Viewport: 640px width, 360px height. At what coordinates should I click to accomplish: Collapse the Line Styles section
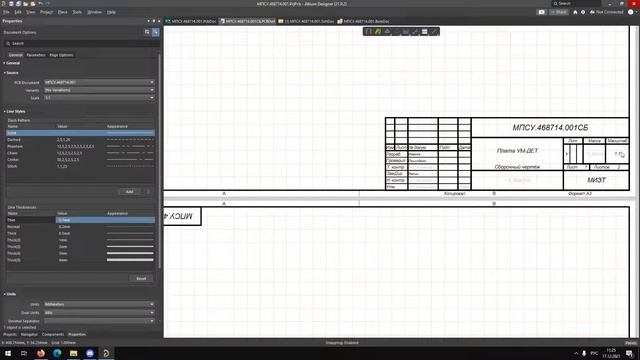pos(14,111)
